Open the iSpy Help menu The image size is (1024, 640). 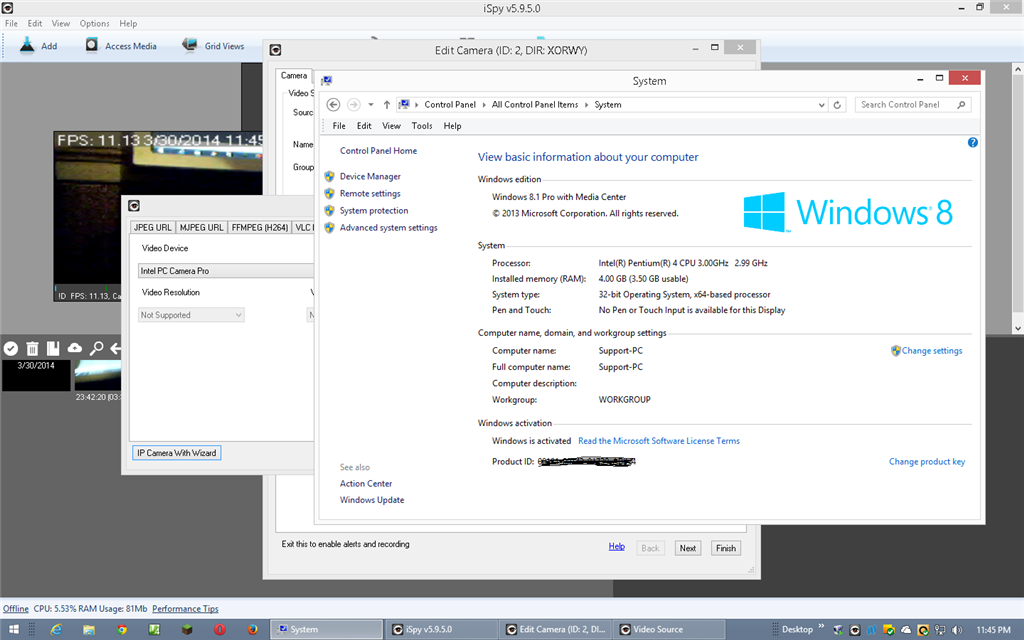128,24
